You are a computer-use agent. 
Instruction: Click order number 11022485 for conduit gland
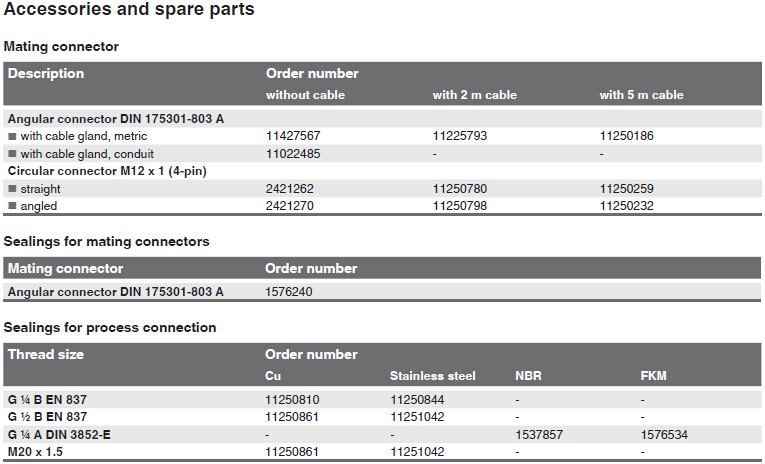pos(293,154)
